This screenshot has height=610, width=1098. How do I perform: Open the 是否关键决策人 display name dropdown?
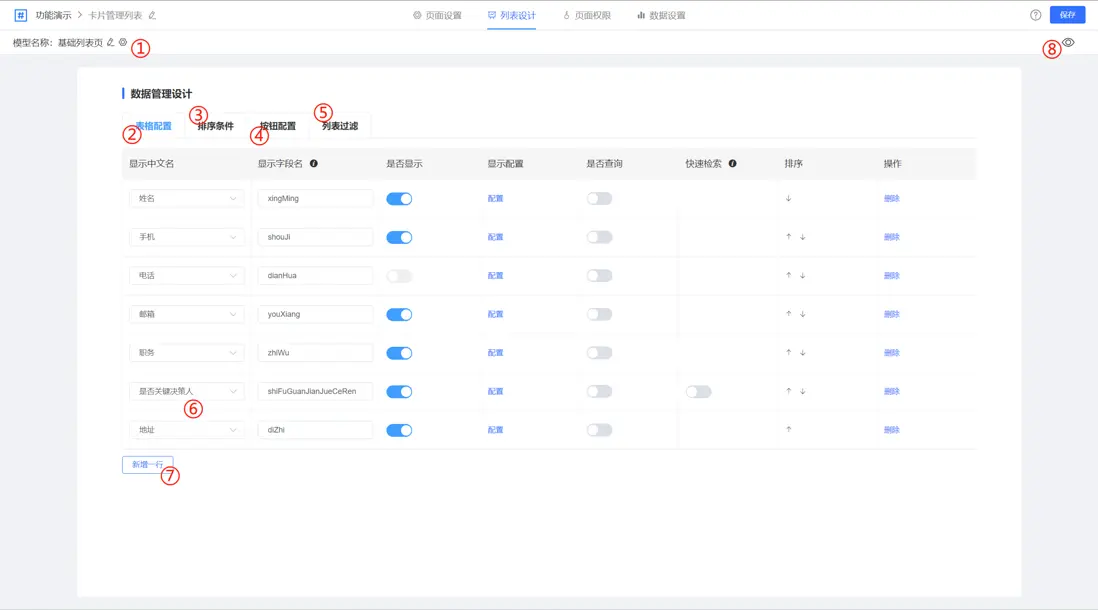186,391
